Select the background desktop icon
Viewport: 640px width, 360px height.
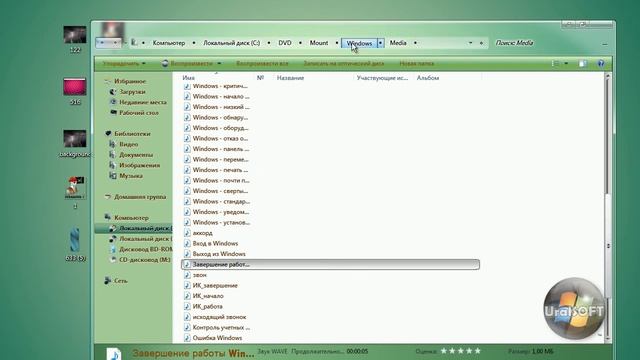click(x=75, y=144)
